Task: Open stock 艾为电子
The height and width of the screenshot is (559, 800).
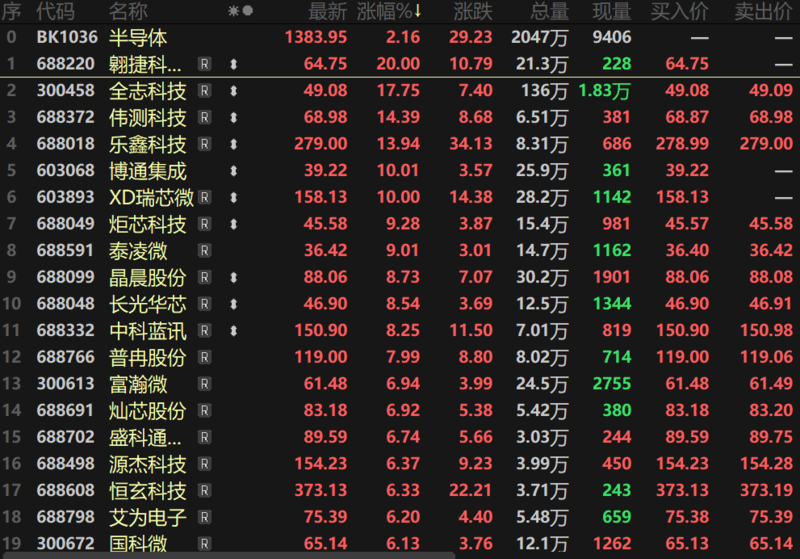Action: point(147,517)
